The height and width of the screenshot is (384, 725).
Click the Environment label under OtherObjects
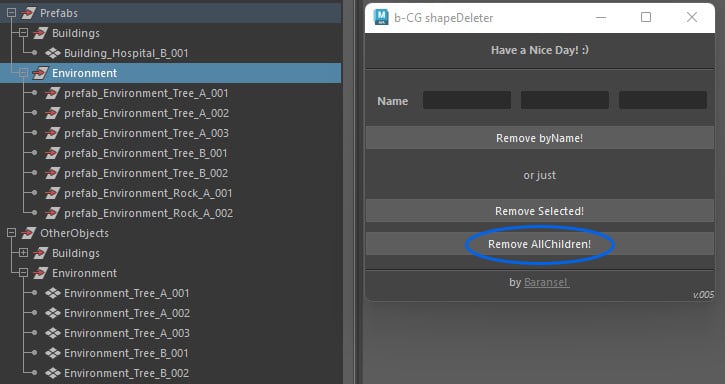pyautogui.click(x=84, y=273)
